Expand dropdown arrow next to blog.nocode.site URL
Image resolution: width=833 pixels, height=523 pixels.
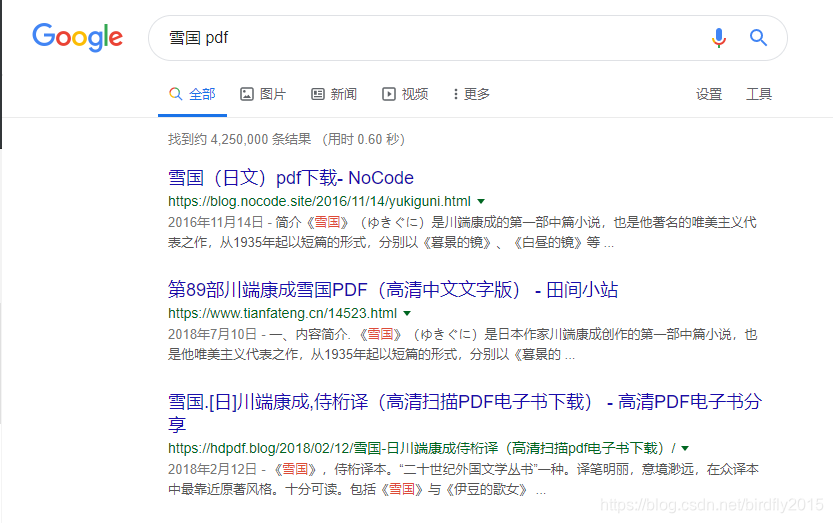[x=481, y=201]
